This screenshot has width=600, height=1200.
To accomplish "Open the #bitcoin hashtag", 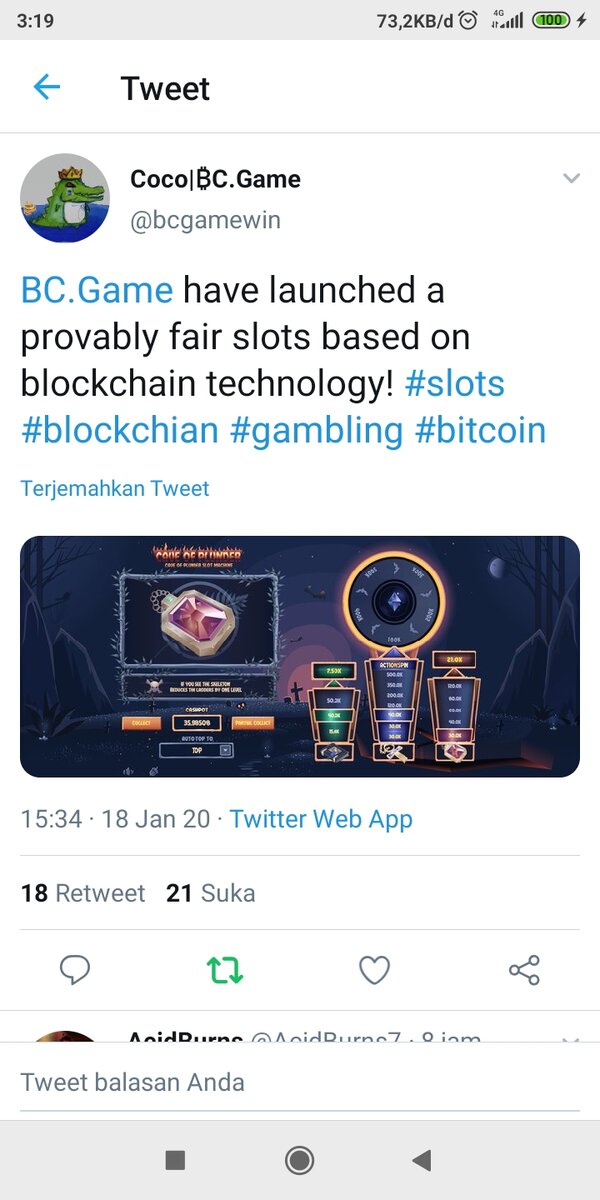I will click(x=480, y=431).
